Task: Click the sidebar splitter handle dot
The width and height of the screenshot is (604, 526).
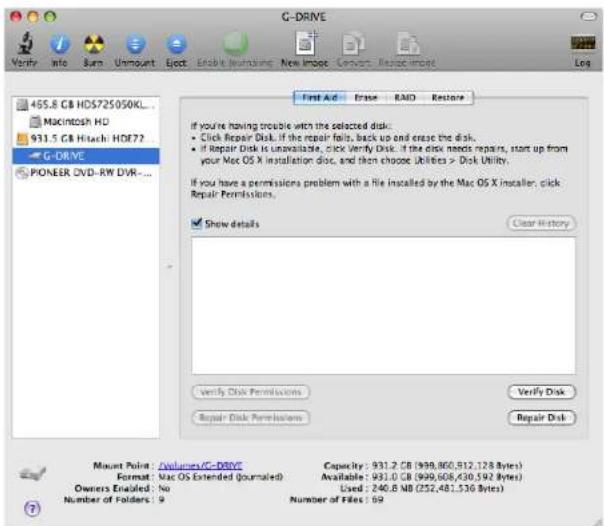Action: 169,266
